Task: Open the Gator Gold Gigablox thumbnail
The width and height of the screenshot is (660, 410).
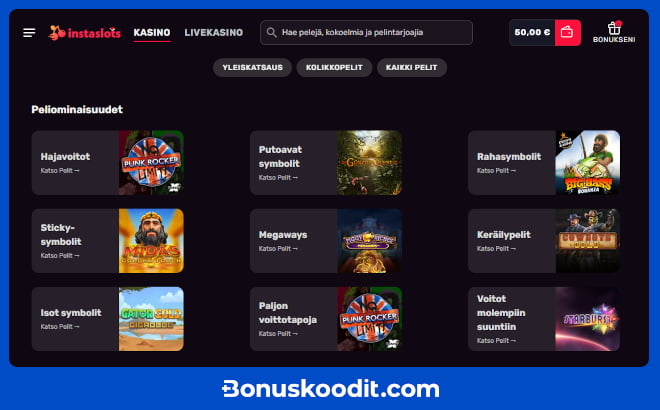Action: (x=151, y=319)
